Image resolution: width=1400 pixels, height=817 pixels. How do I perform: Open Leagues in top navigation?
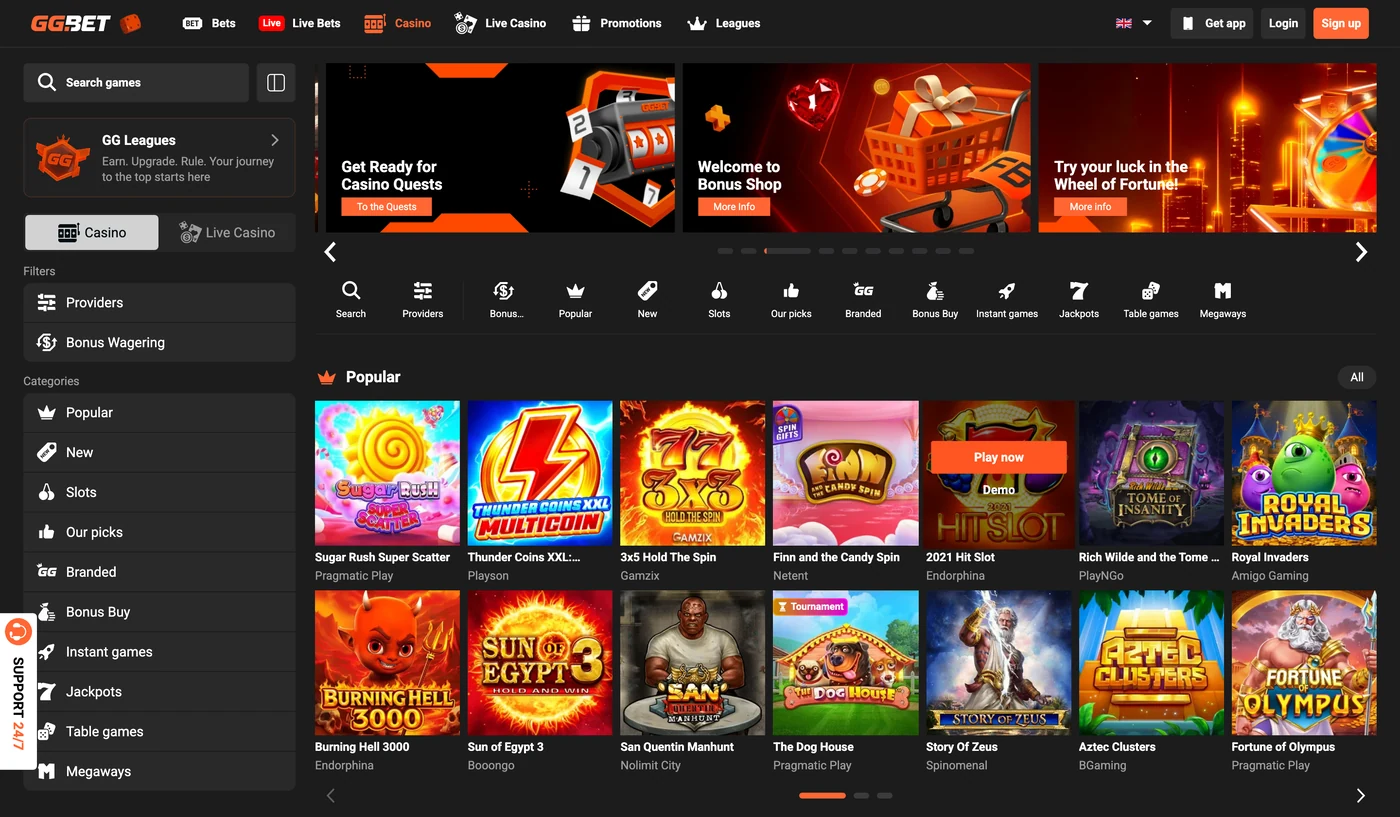point(724,23)
